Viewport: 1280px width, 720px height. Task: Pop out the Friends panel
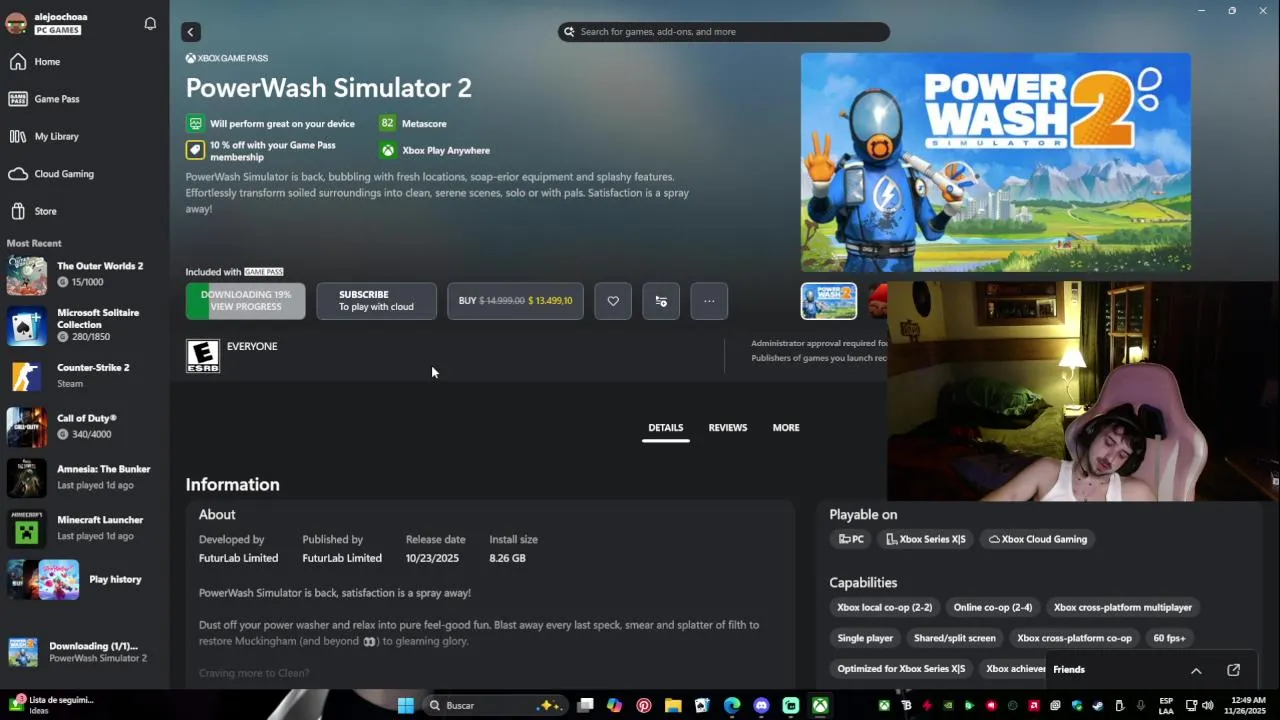pyautogui.click(x=1233, y=670)
